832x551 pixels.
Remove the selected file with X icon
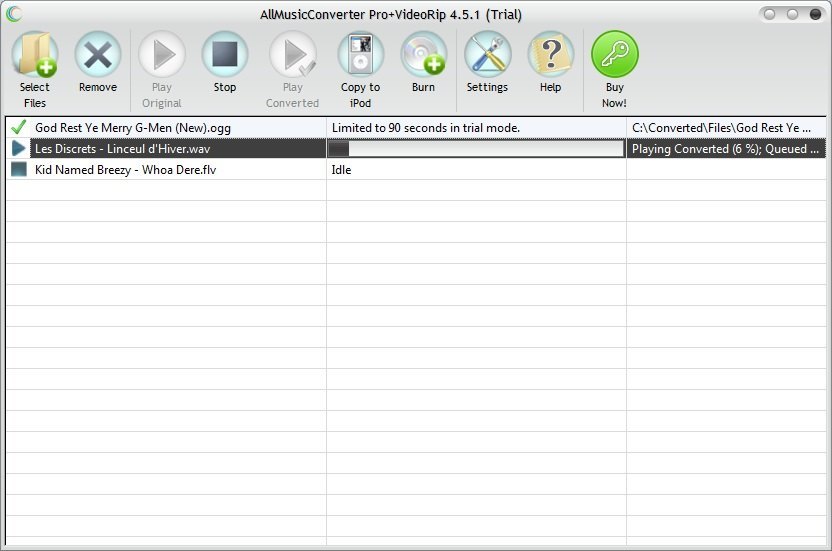point(98,55)
